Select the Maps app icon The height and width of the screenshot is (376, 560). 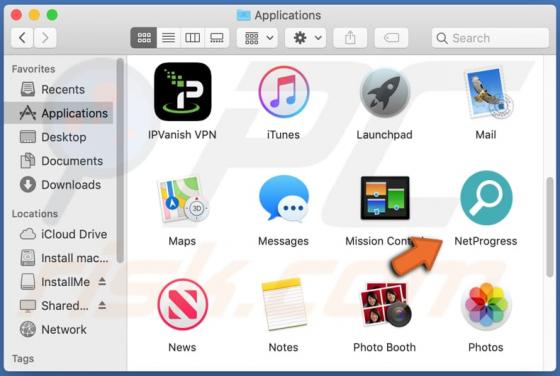pyautogui.click(x=182, y=199)
